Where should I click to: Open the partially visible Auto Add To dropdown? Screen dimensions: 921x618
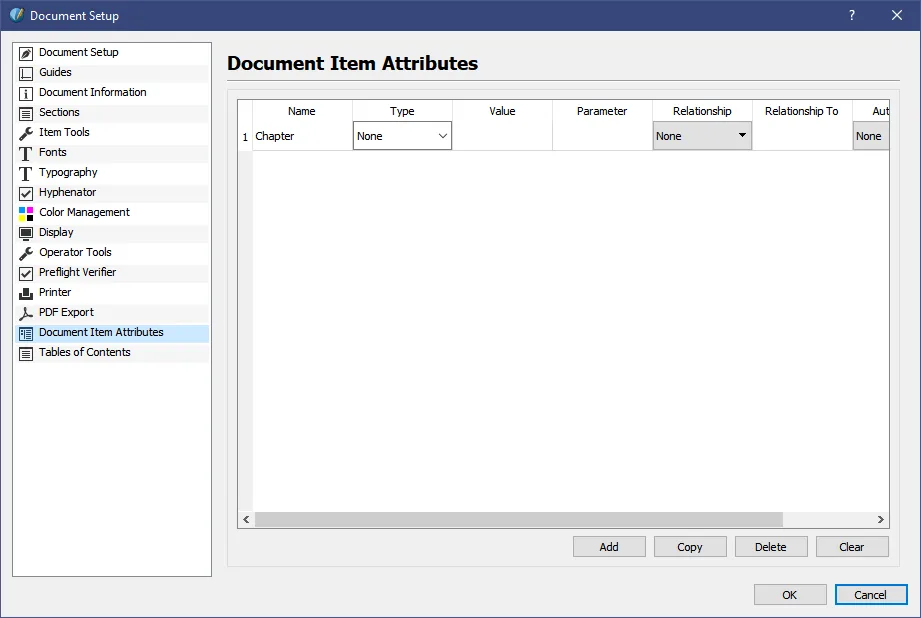coord(871,136)
